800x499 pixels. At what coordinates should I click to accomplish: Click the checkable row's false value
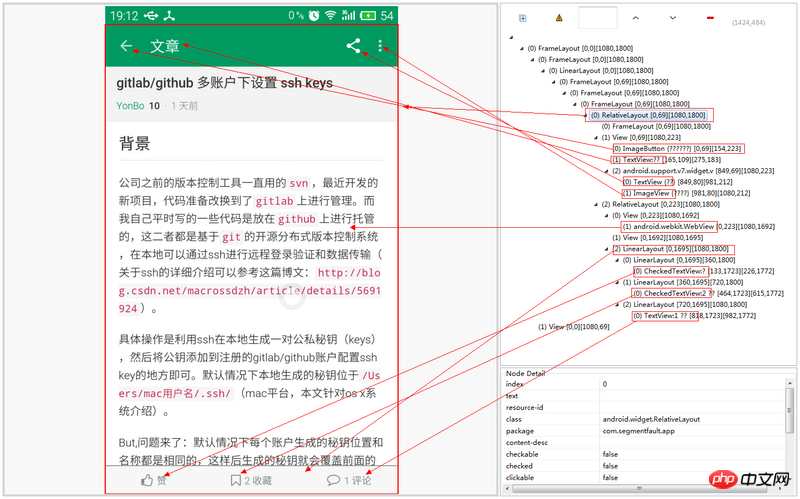point(610,455)
